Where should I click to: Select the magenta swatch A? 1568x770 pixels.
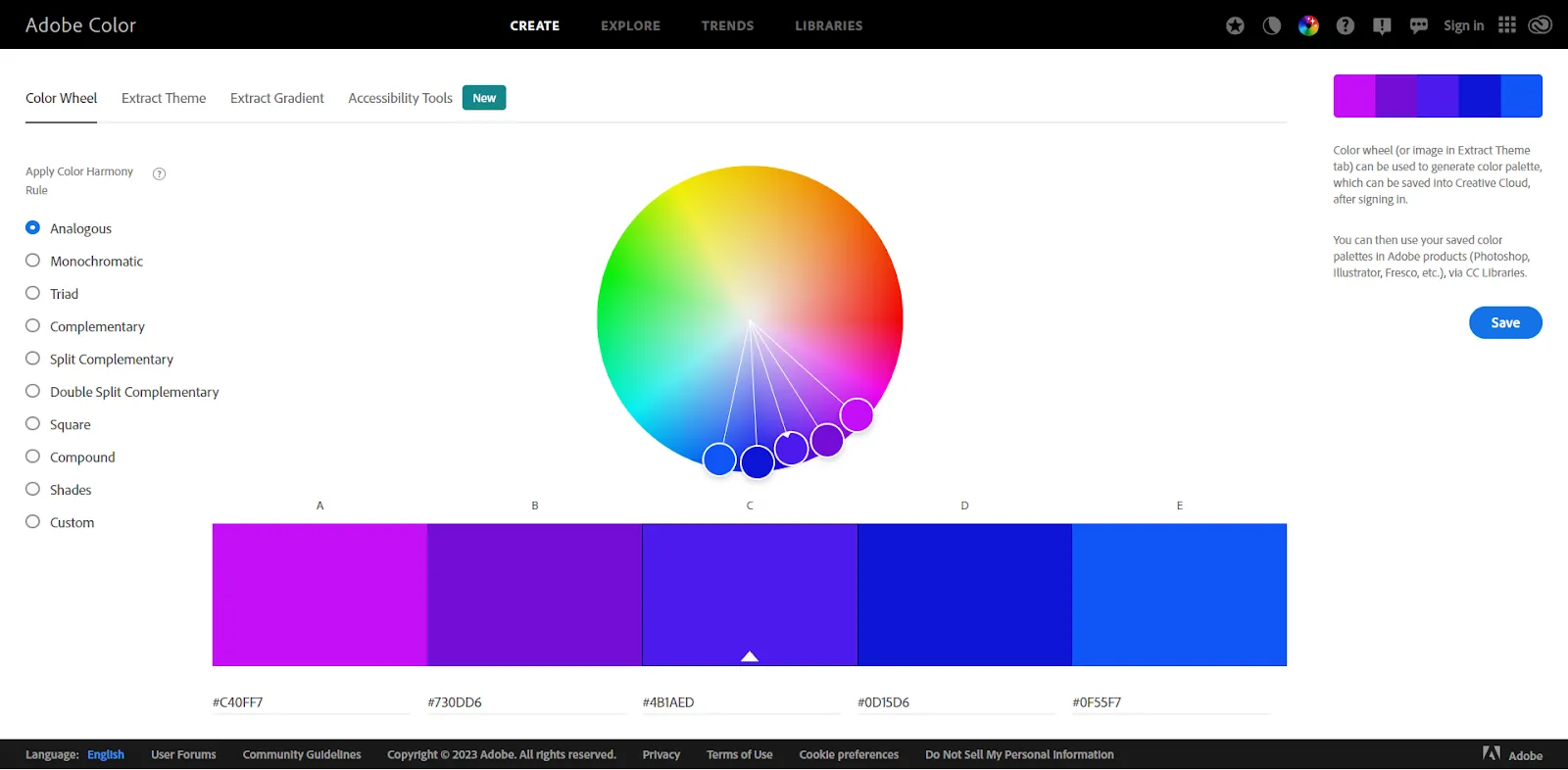319,595
